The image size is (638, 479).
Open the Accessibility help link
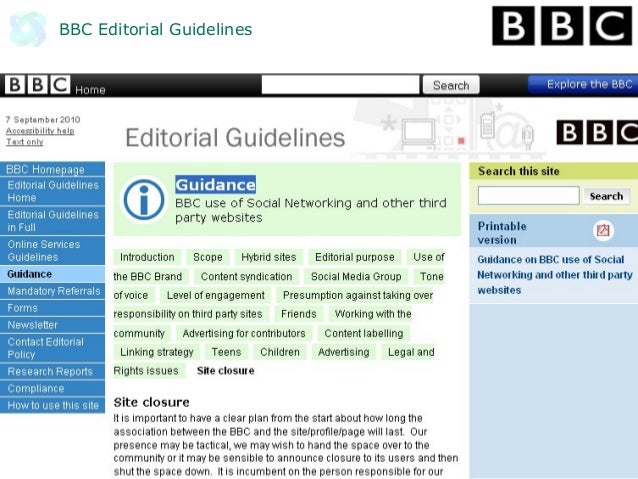[40, 131]
